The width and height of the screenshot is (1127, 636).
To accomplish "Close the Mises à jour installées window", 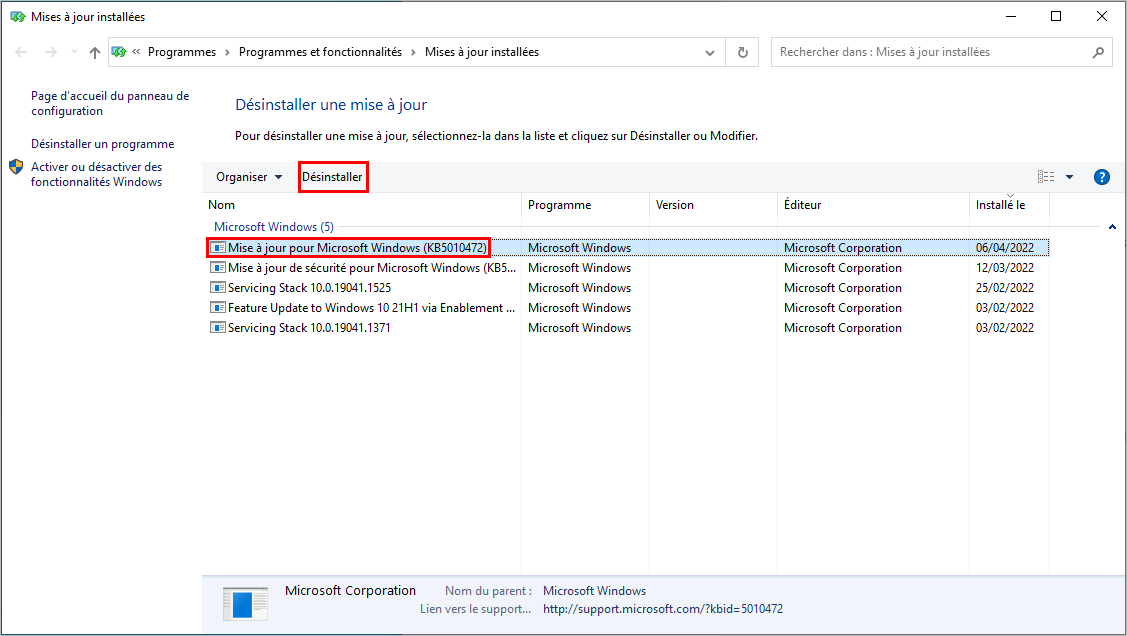I will [x=1102, y=17].
